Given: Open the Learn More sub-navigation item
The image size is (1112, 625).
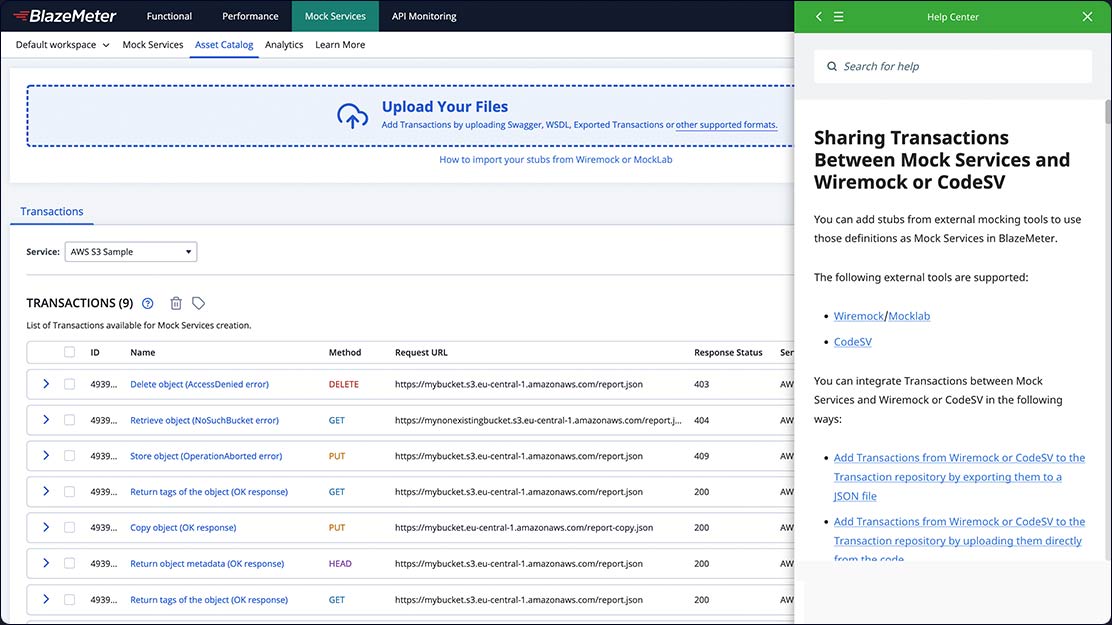Looking at the screenshot, I should tap(340, 45).
